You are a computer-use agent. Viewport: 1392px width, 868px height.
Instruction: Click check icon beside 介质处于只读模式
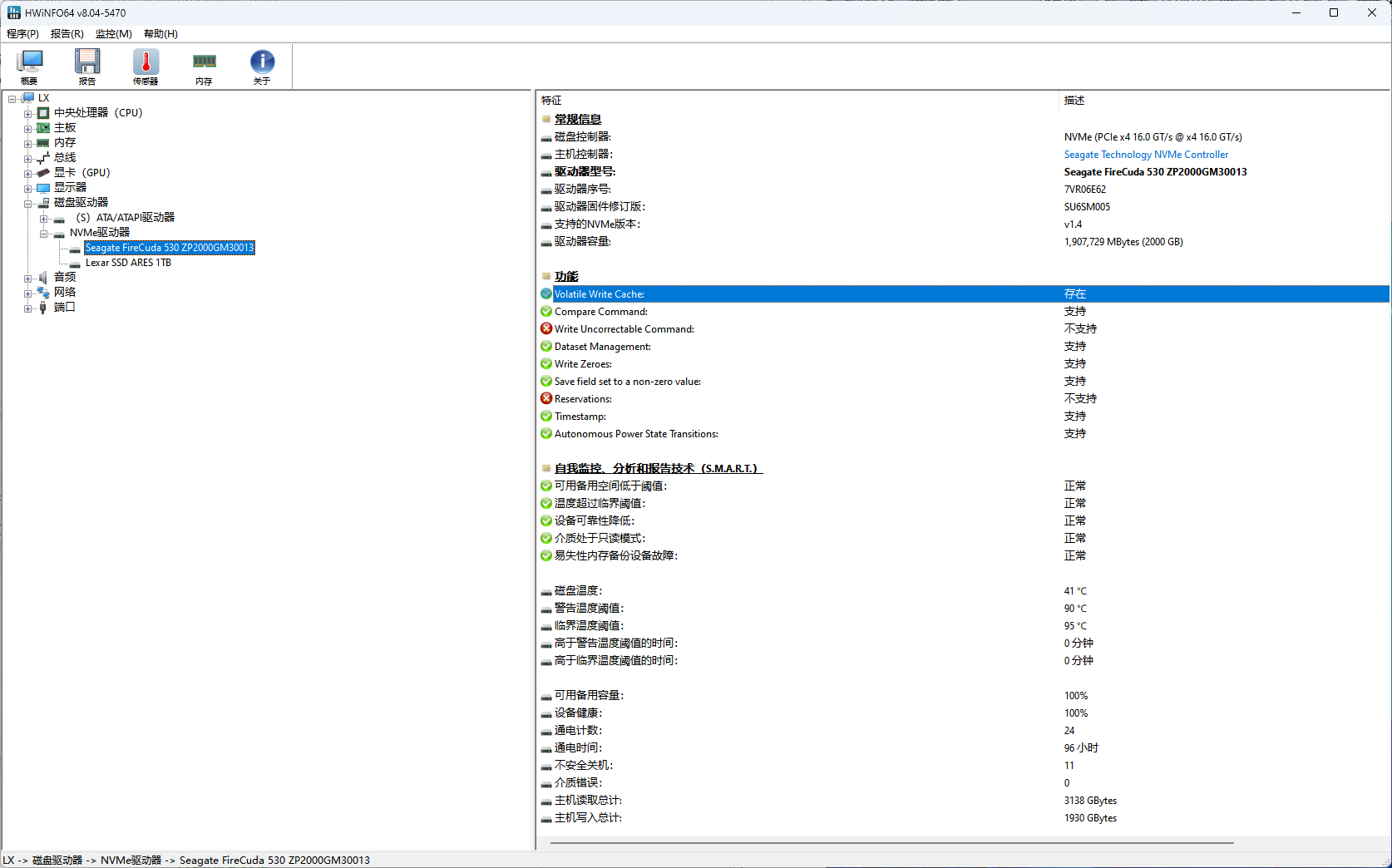546,539
